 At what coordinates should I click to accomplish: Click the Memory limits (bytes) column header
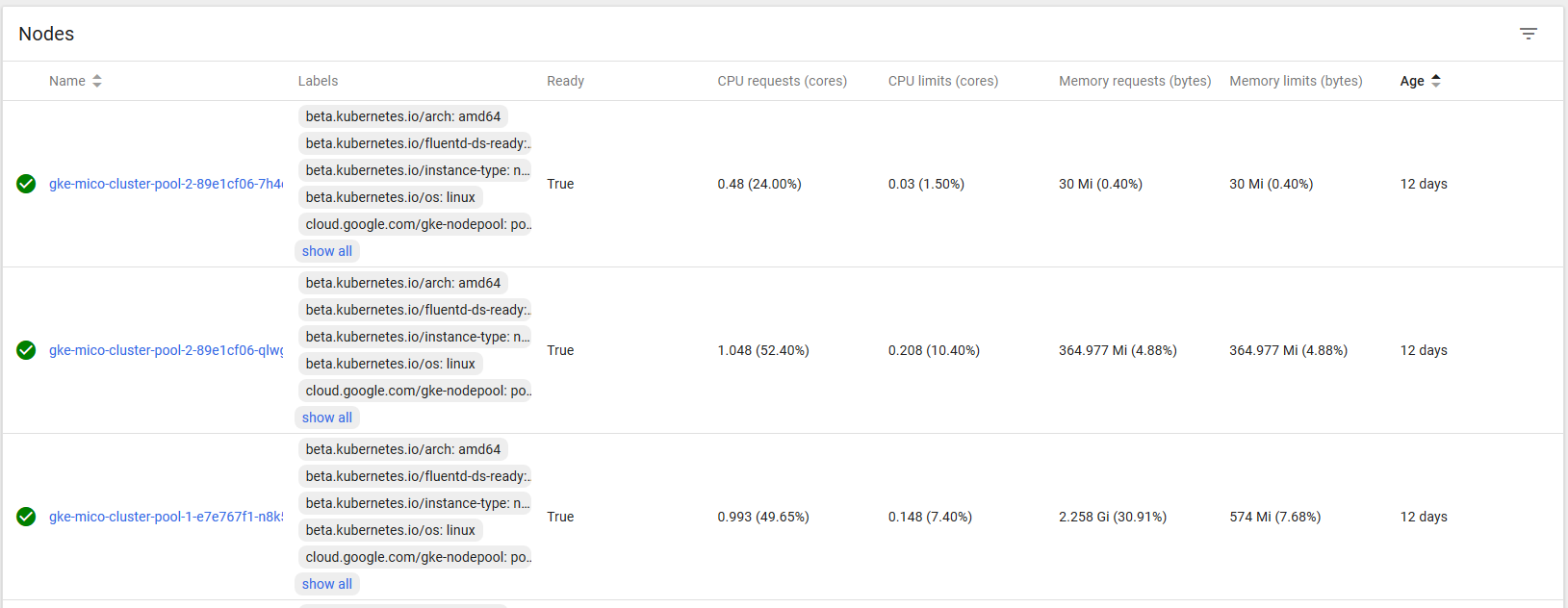(x=1295, y=81)
